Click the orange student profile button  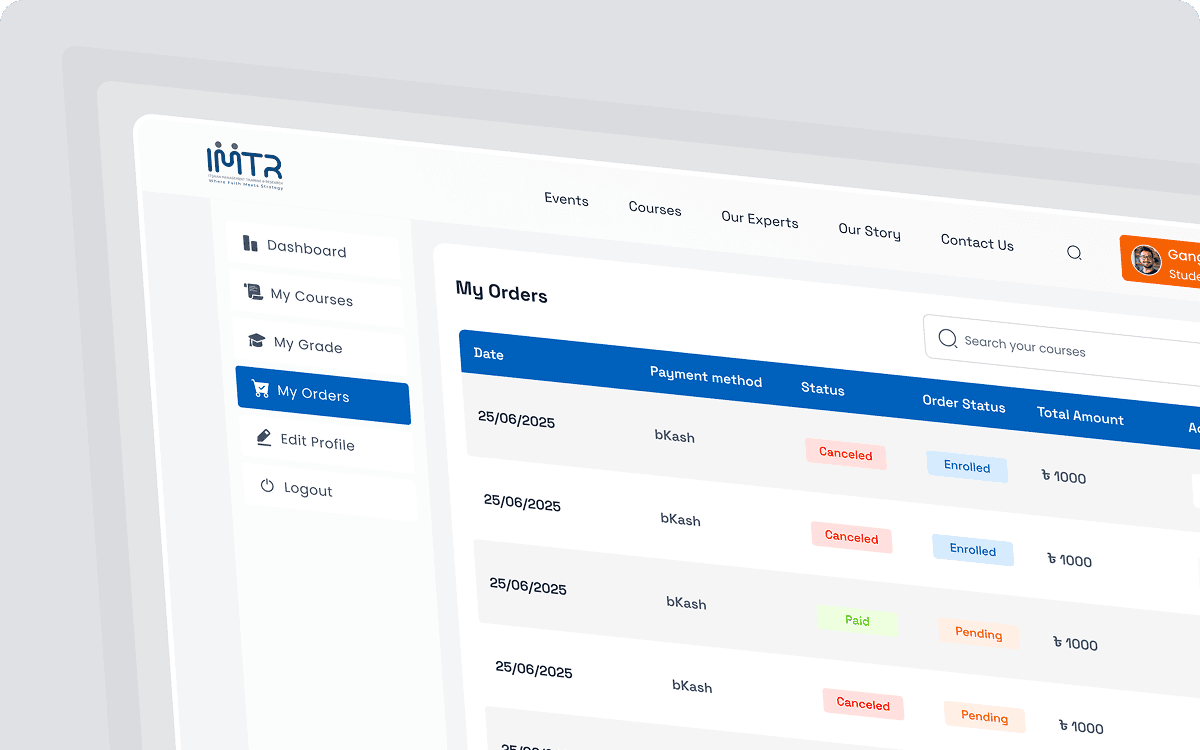(1170, 262)
